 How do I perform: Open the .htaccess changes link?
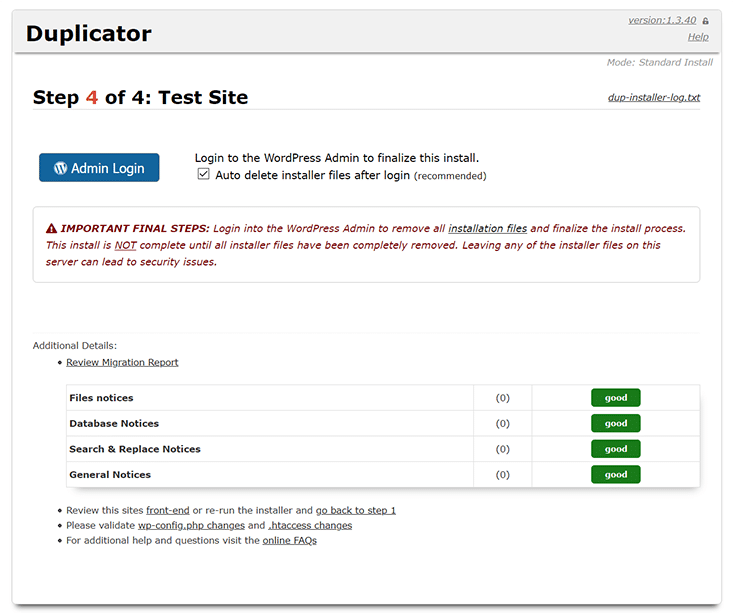(x=310, y=525)
